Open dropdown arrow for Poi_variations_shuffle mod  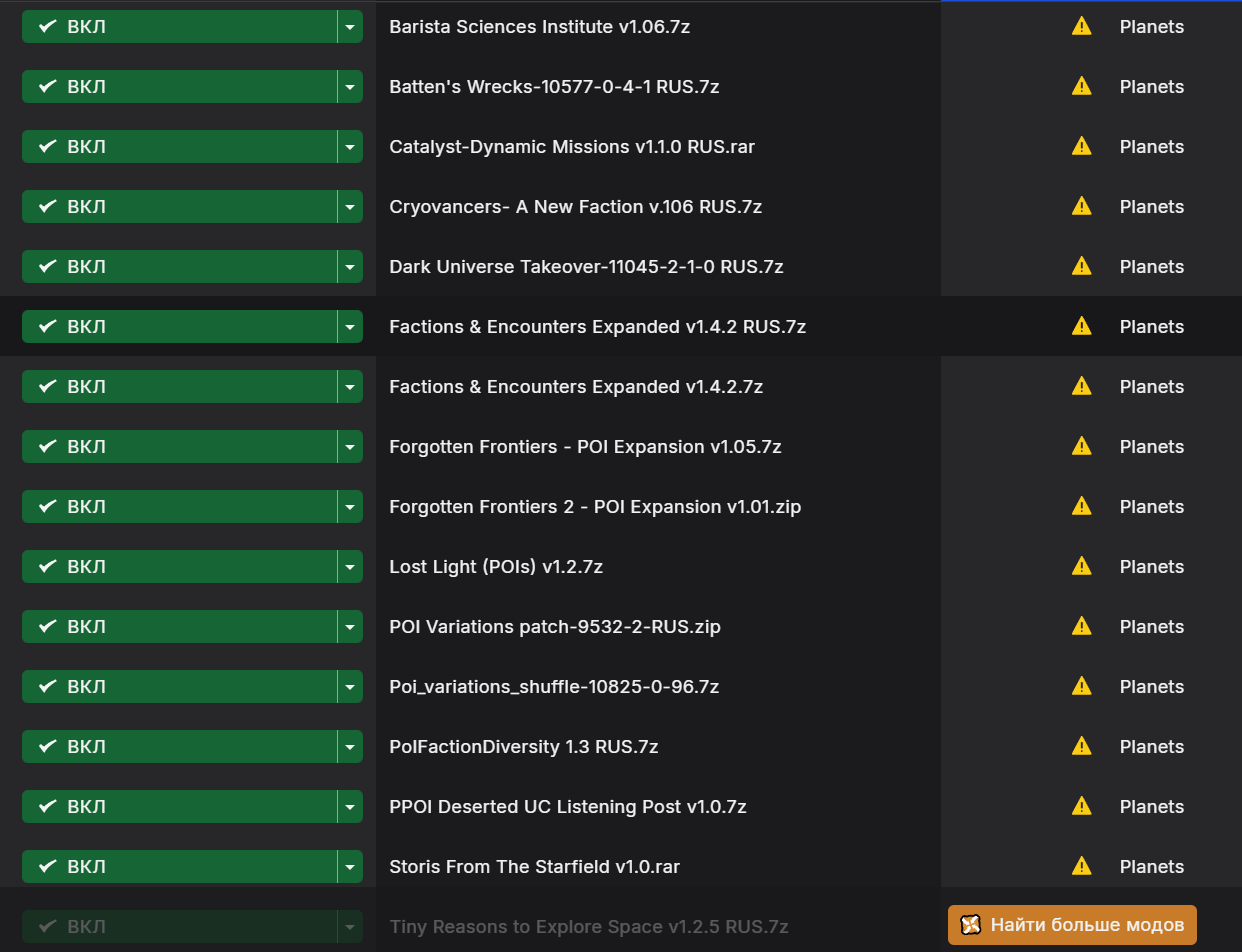[350, 687]
